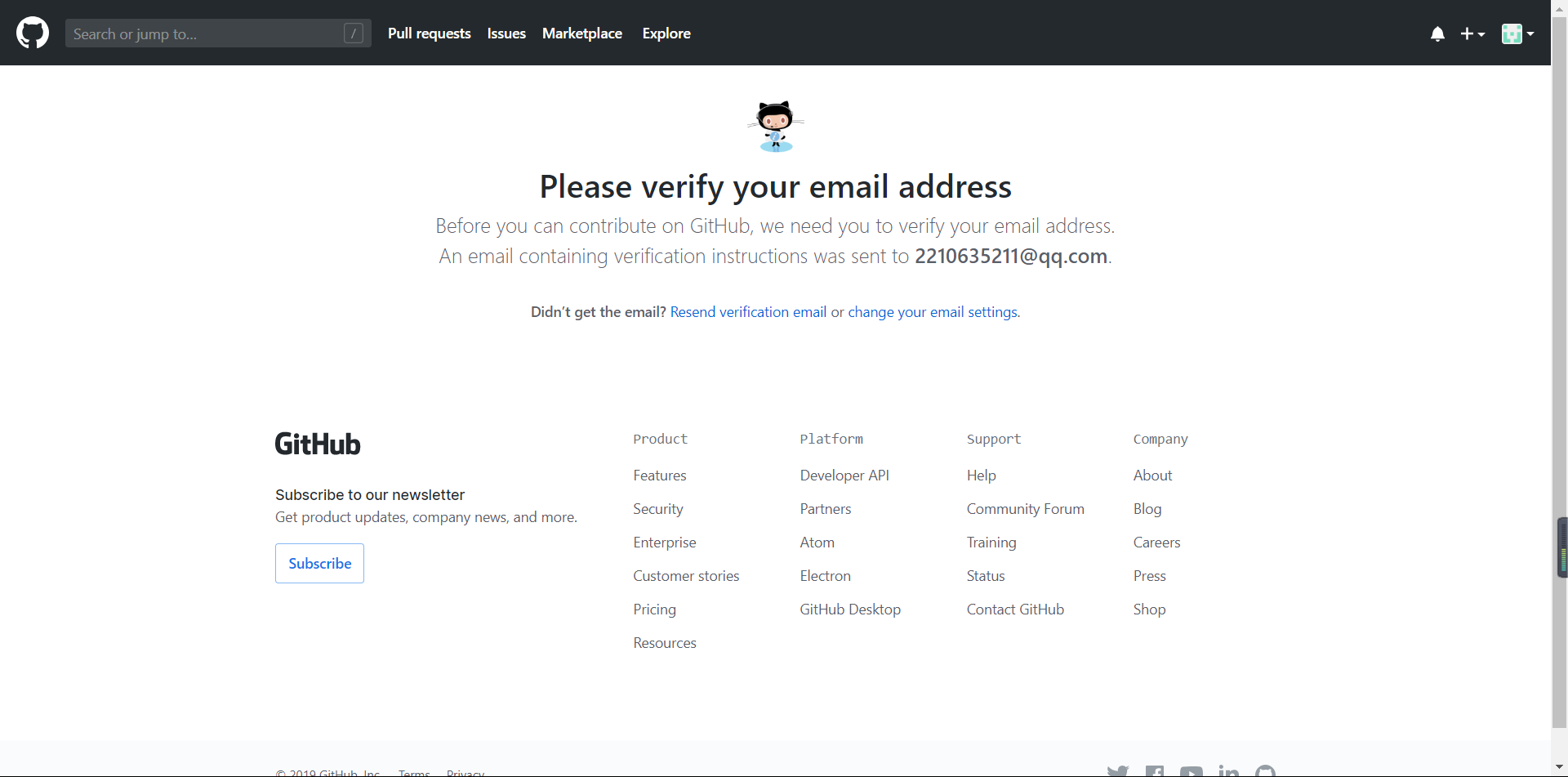Open the Explore section
The width and height of the screenshot is (1568, 777).
point(666,33)
